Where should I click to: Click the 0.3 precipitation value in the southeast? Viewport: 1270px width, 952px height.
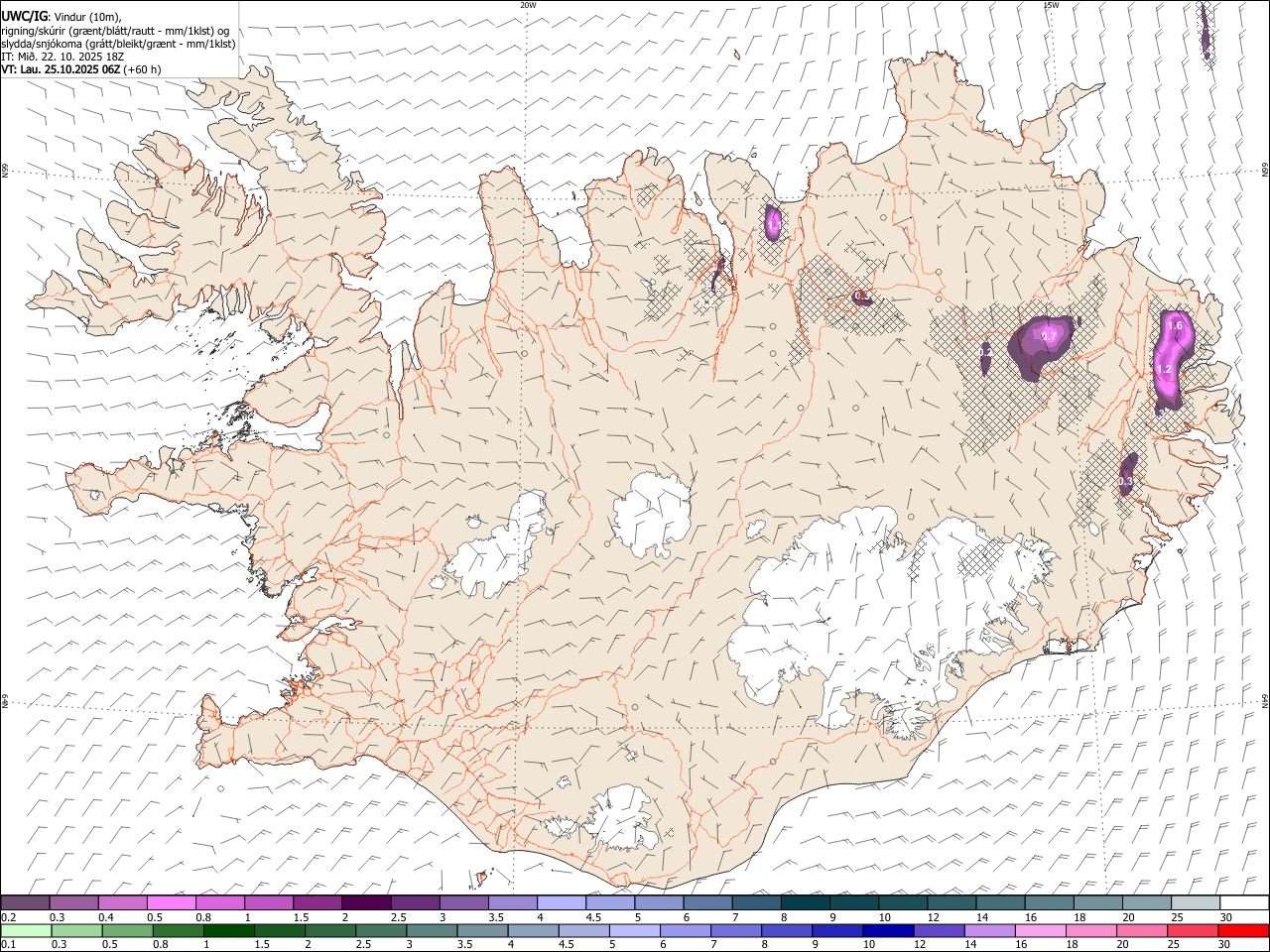pos(1125,482)
